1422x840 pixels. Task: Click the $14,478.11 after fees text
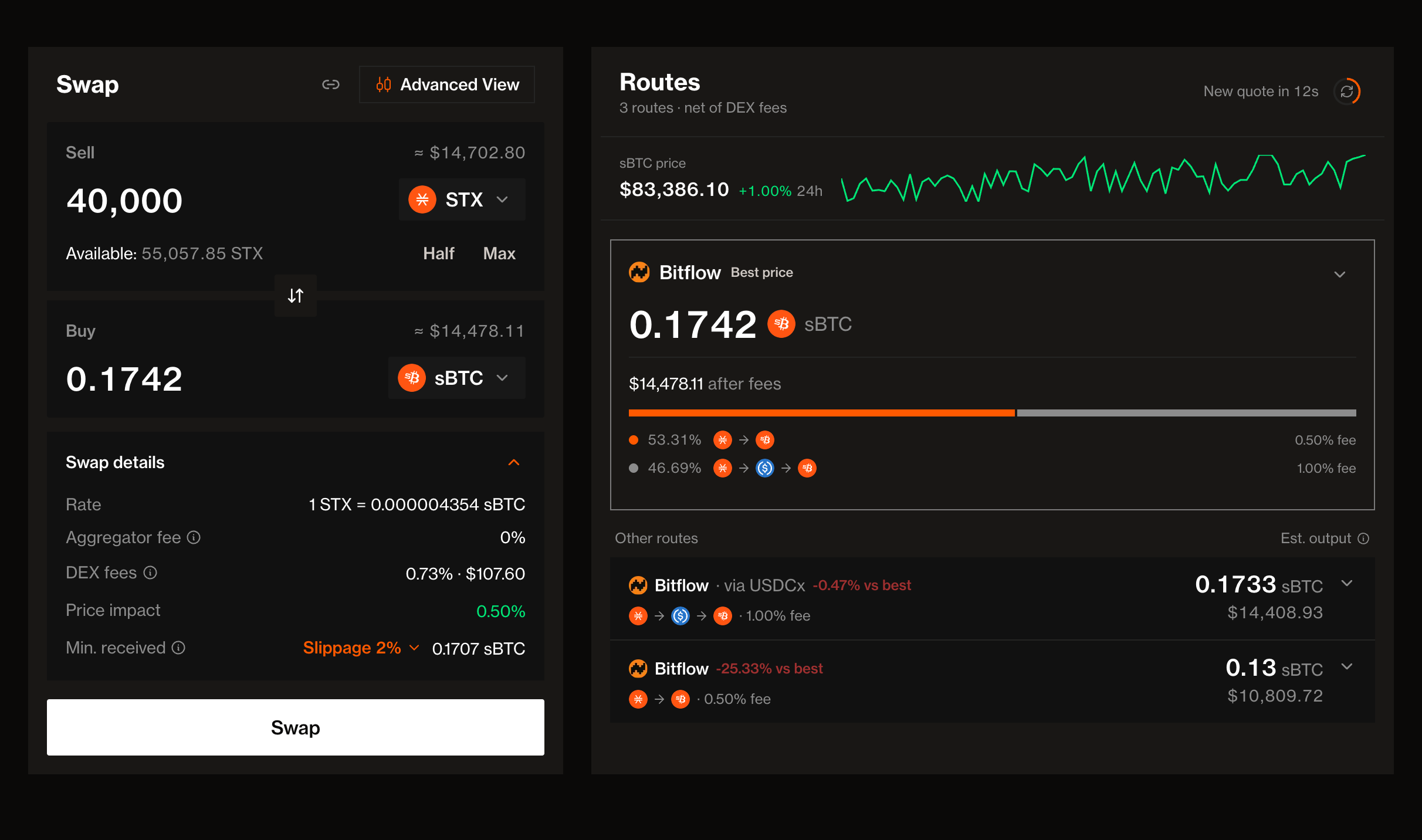coord(705,384)
